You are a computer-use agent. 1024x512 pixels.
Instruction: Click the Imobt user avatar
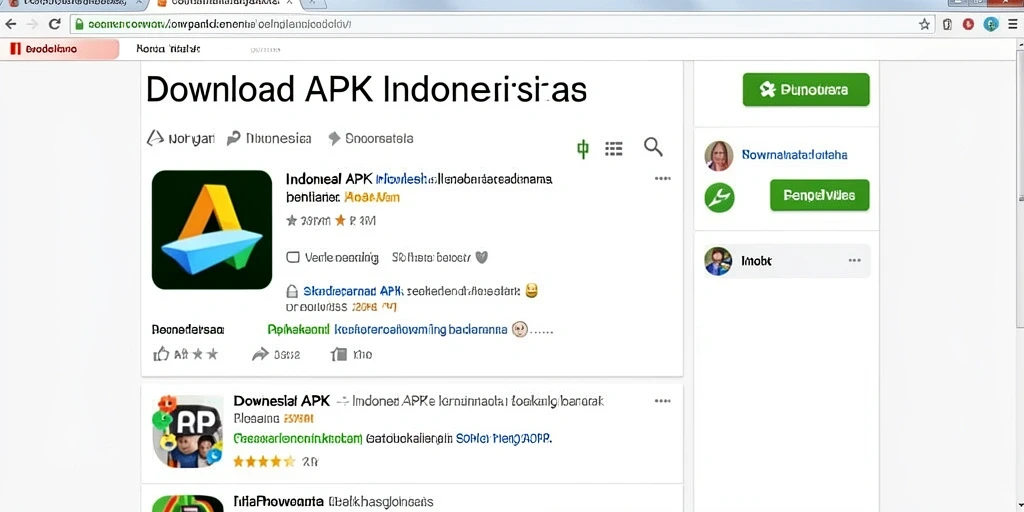[x=718, y=261]
